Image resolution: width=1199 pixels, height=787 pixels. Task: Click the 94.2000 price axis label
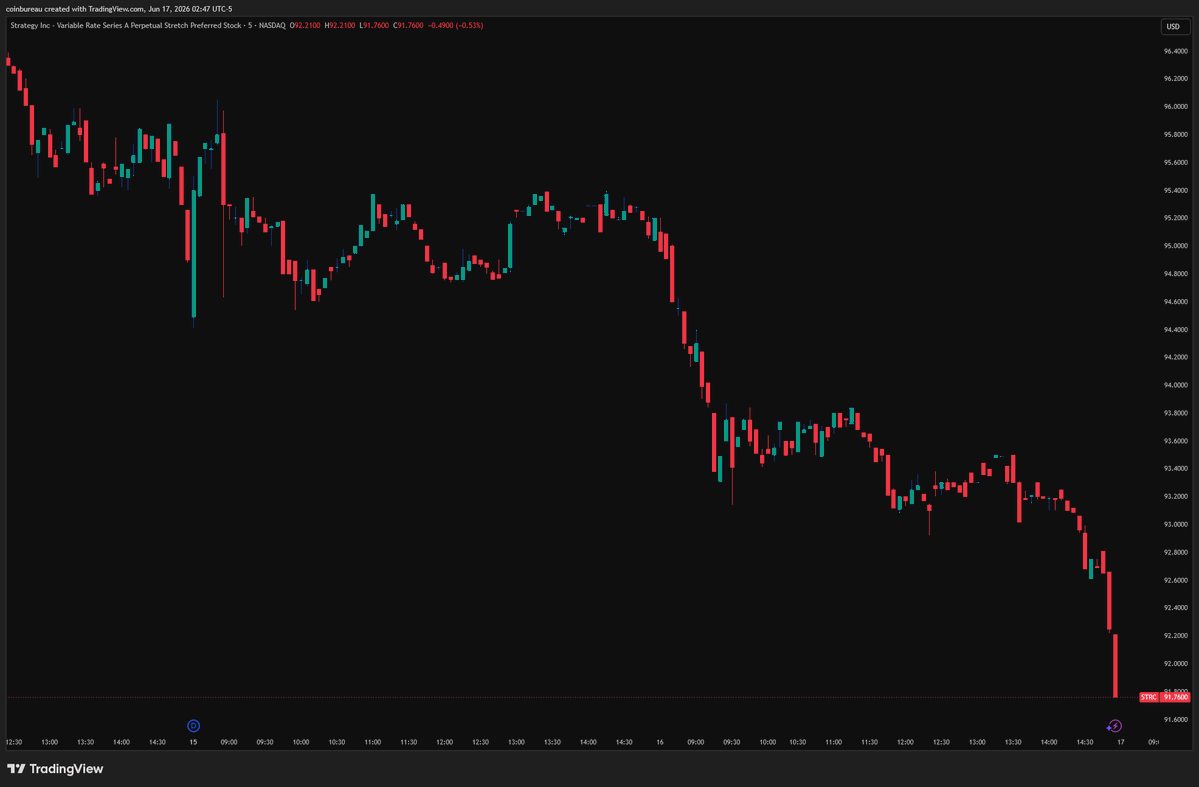coord(1175,357)
